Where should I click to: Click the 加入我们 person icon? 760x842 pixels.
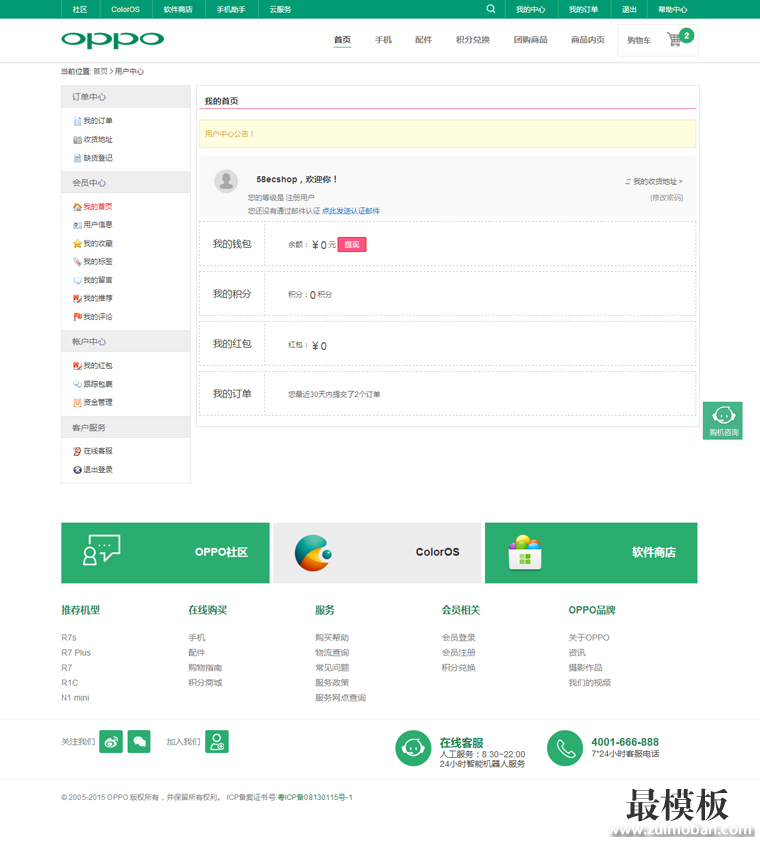tap(217, 742)
